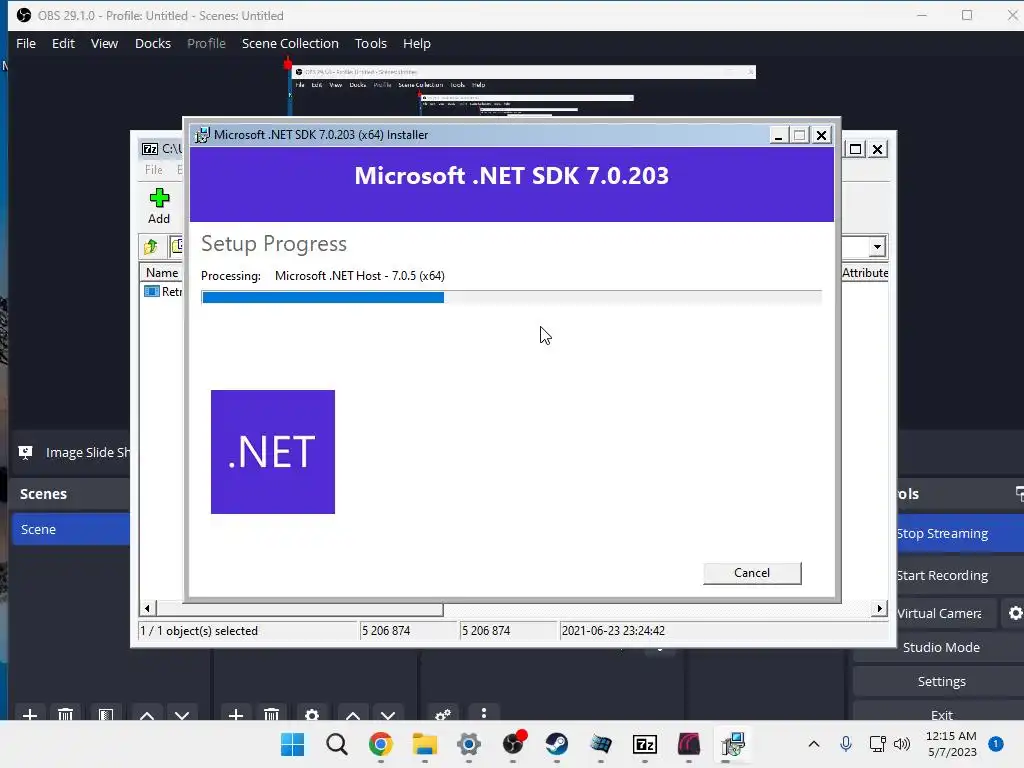Viewport: 1024px width, 768px height.
Task: Open source properties gear beside source trash icon
Action: 312,715
